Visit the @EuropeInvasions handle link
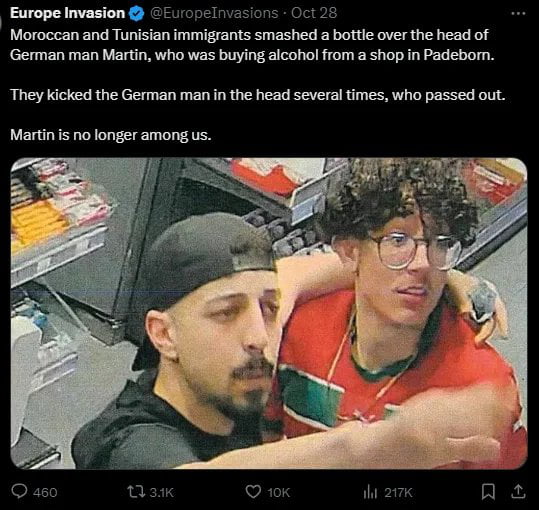The image size is (539, 510). [x=214, y=13]
